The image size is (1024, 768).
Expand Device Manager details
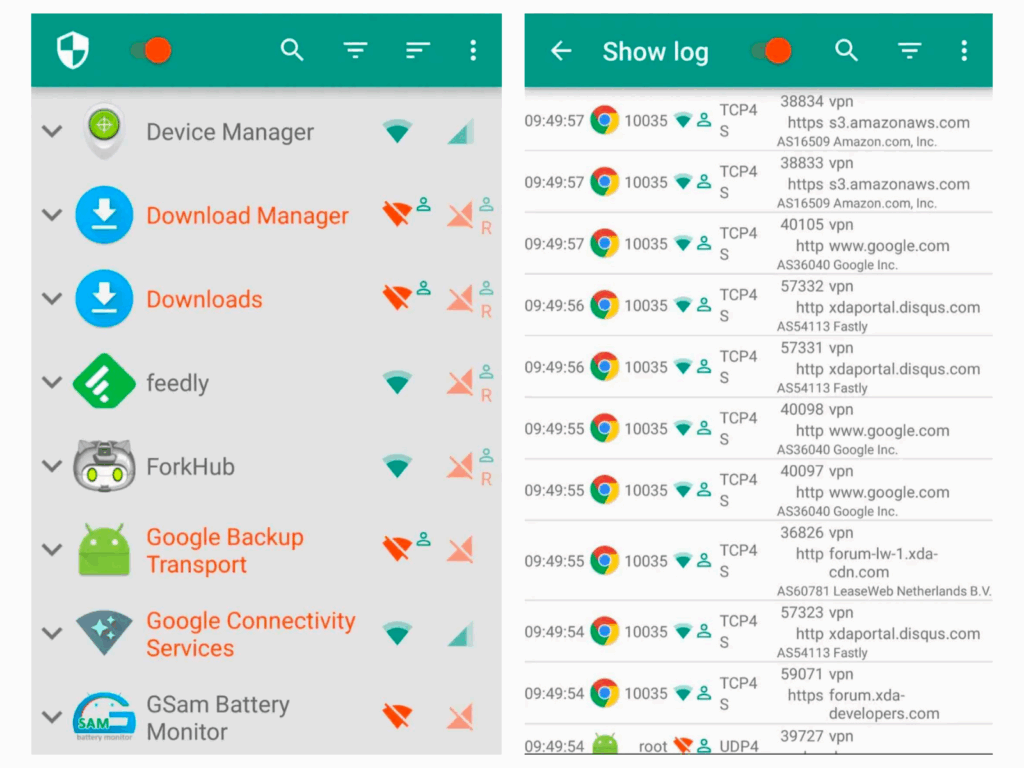click(52, 131)
